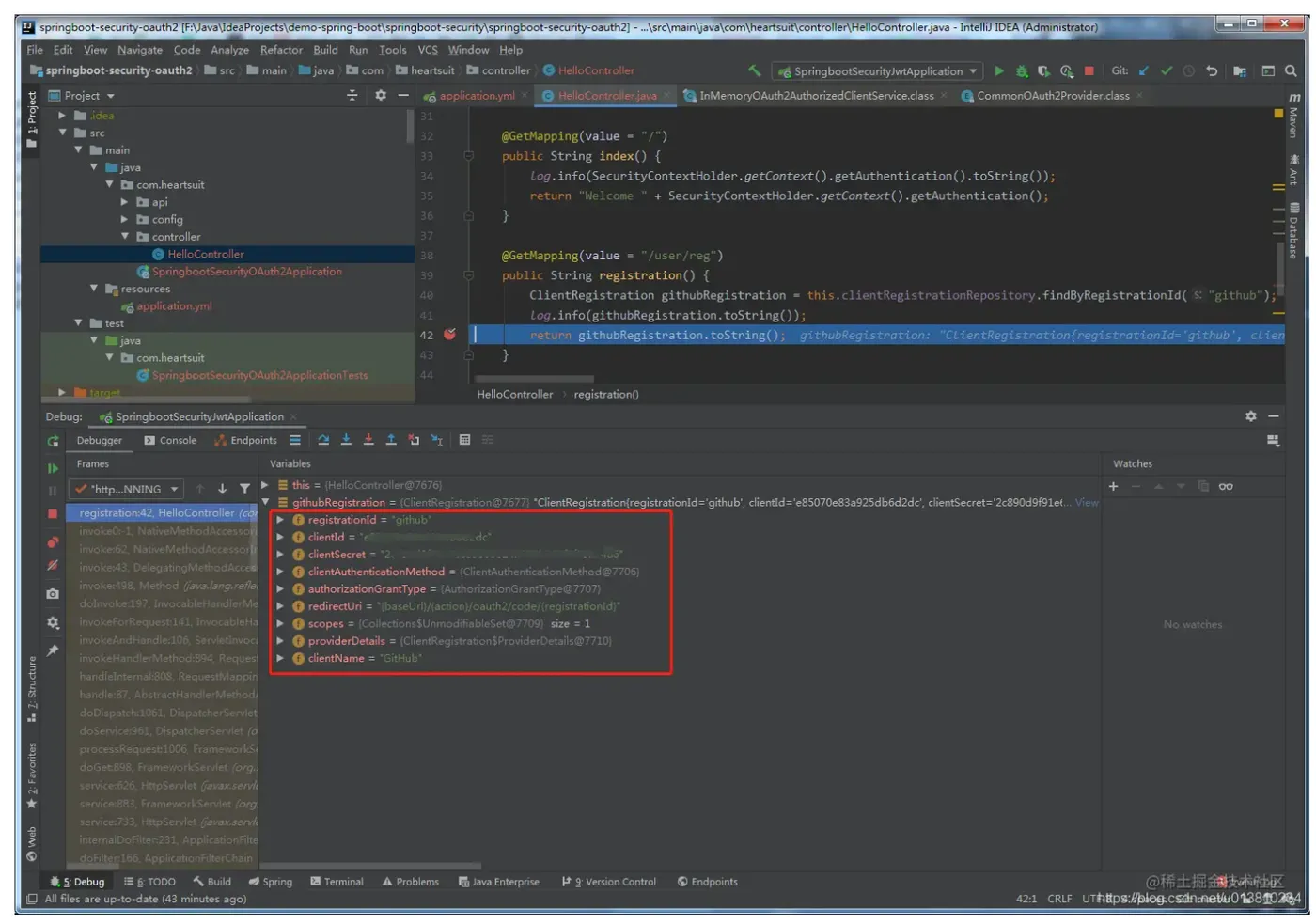Viewport: 1316px width, 924px height.
Task: Click the red Stop icon in top toolbar
Action: click(x=1089, y=70)
